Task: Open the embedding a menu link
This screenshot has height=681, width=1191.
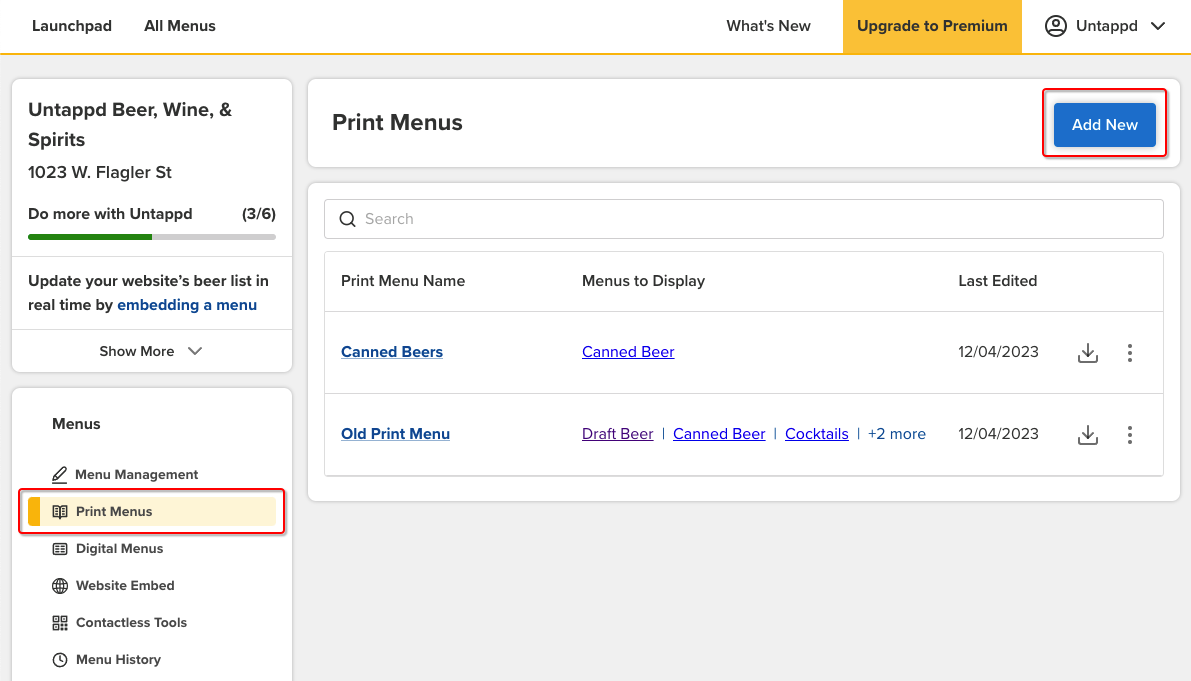Action: click(186, 305)
